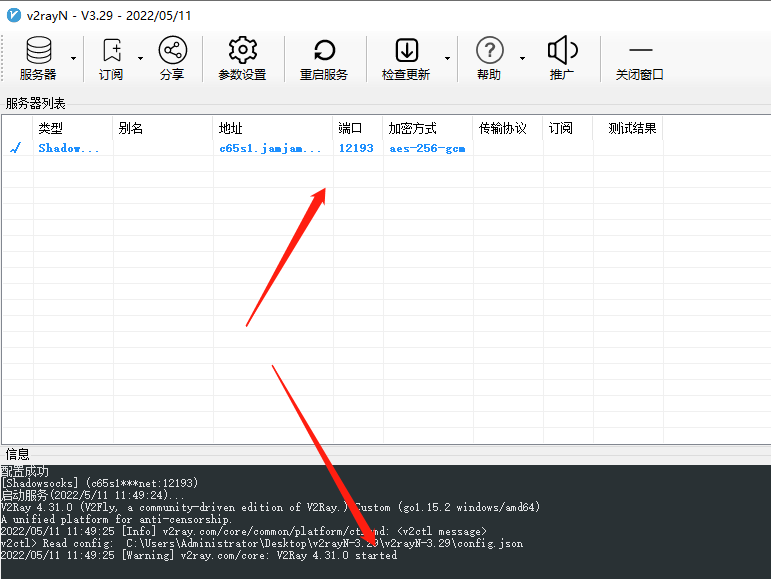Click port 12193 in the server row
The width and height of the screenshot is (771, 579).
[x=356, y=148]
